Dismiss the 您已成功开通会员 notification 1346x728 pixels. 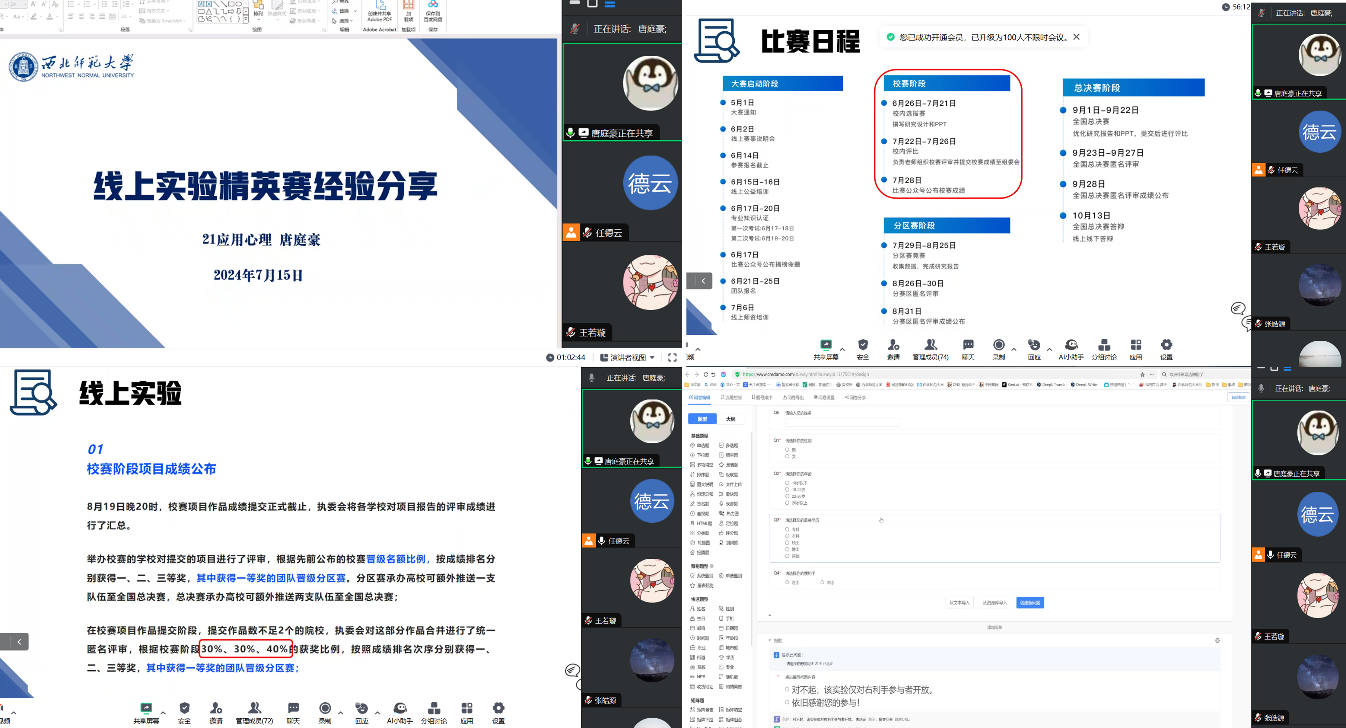point(1076,38)
